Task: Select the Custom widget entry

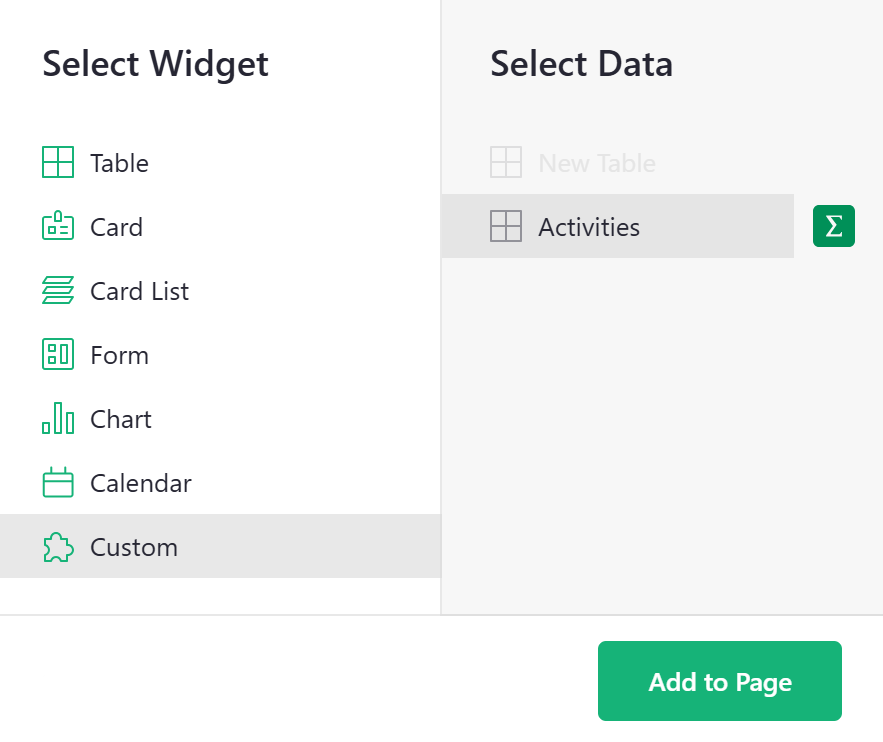Action: (134, 547)
